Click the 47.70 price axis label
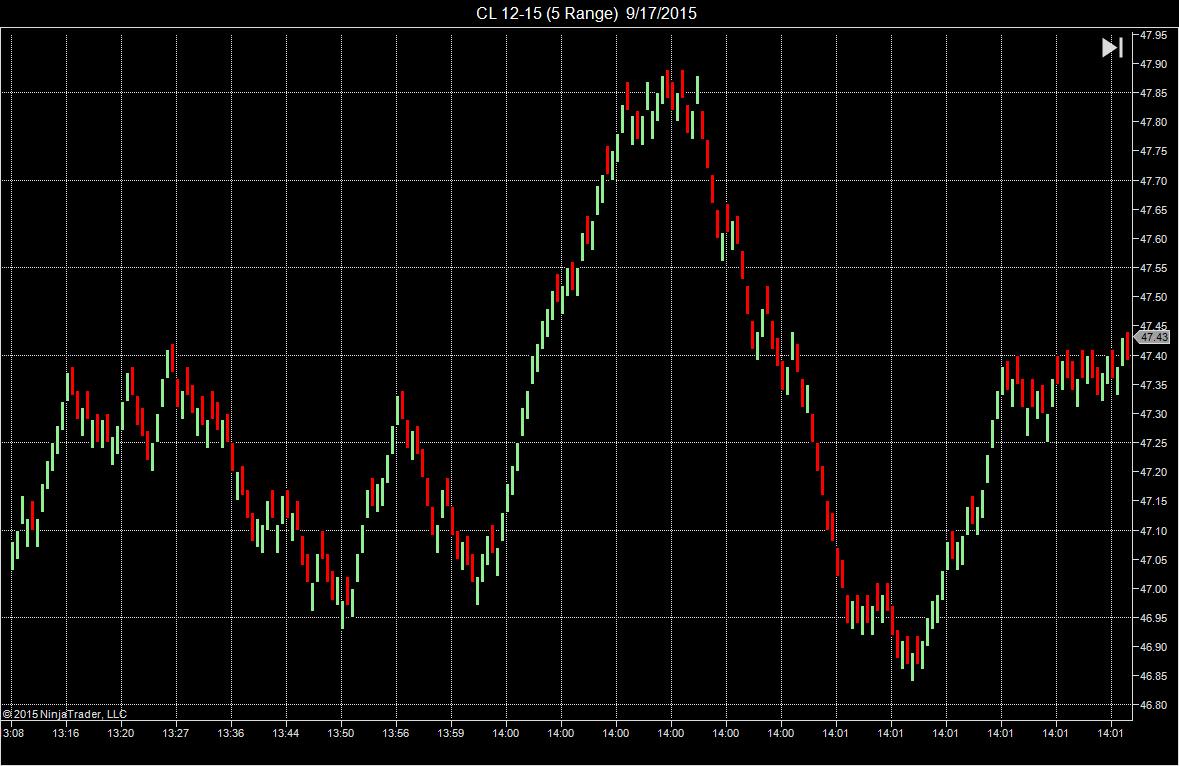The height and width of the screenshot is (766, 1179). 1154,180
